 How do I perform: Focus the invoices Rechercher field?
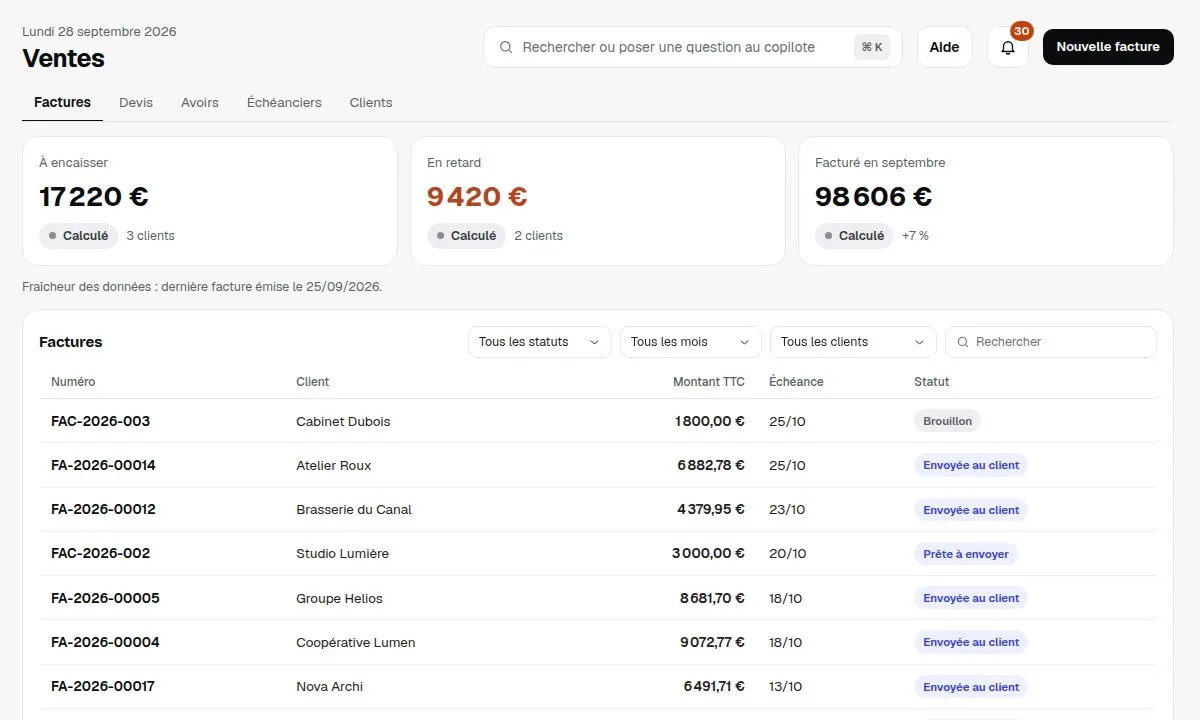tap(1051, 342)
